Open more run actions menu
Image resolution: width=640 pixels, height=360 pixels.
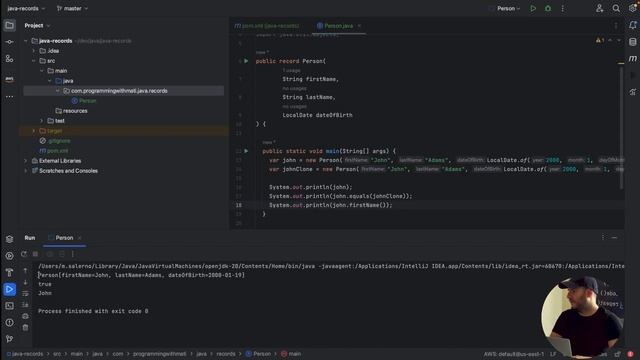tap(562, 8)
